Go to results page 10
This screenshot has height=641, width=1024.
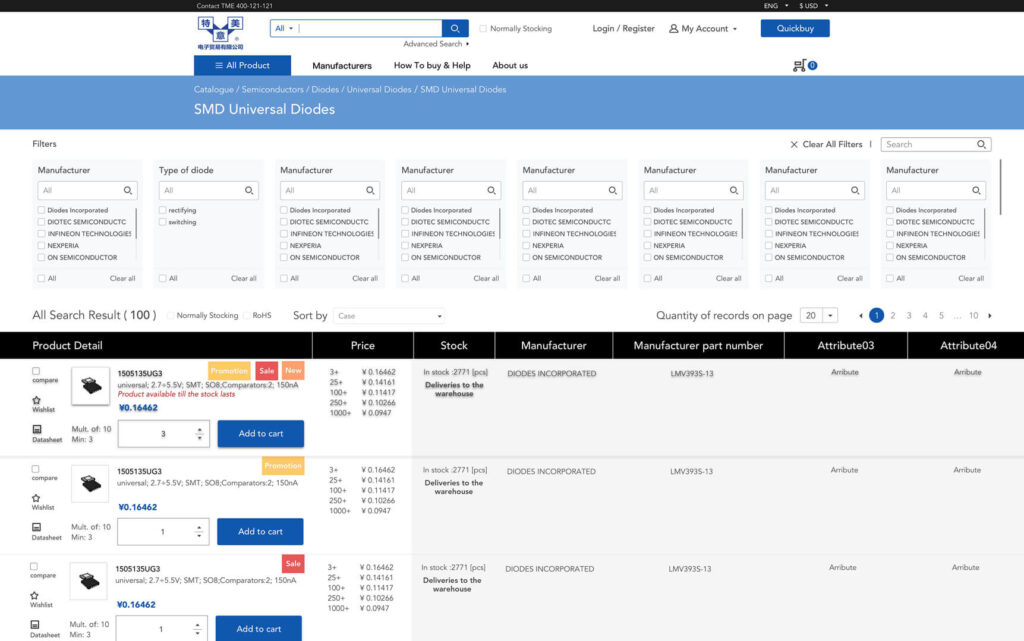[x=973, y=316]
